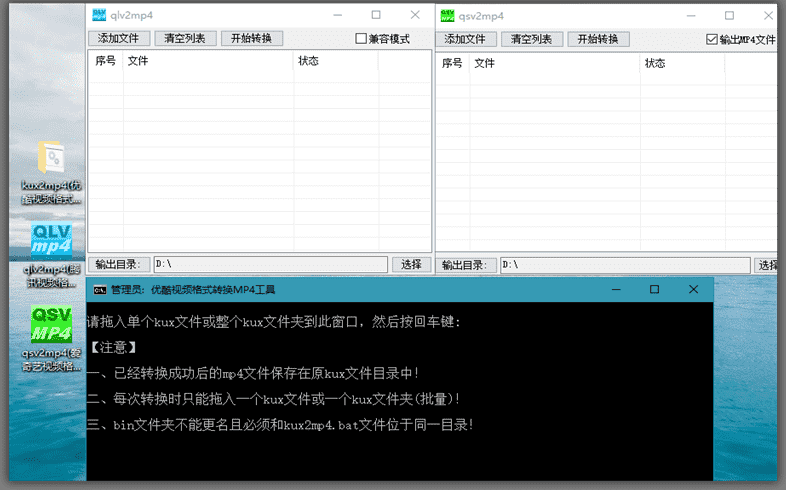Click console note 一 about saved mp4 files
786x490 pixels.
pyautogui.click(x=253, y=373)
